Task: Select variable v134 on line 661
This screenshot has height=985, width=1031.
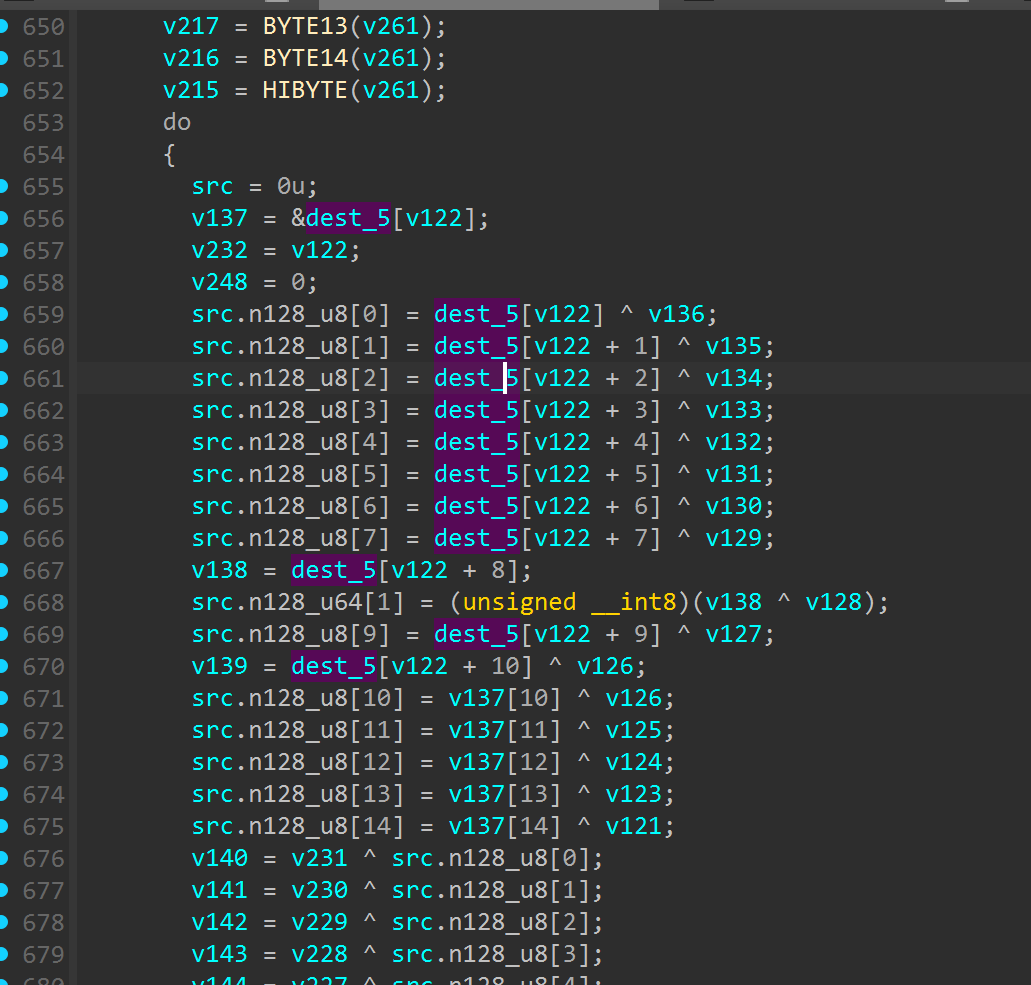Action: (734, 378)
